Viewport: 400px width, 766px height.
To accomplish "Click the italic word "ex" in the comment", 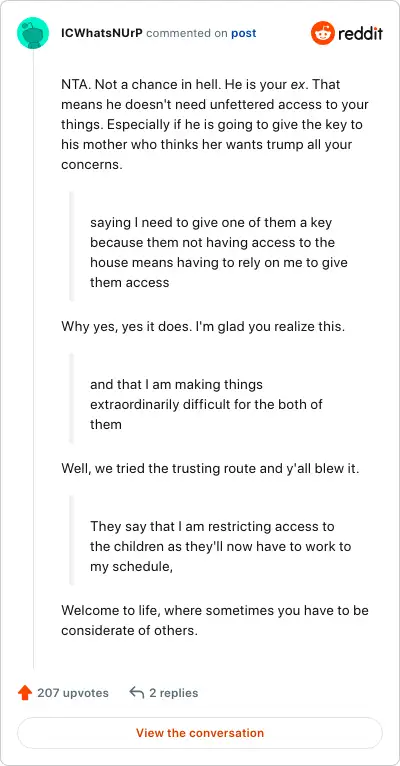I will coord(296,85).
